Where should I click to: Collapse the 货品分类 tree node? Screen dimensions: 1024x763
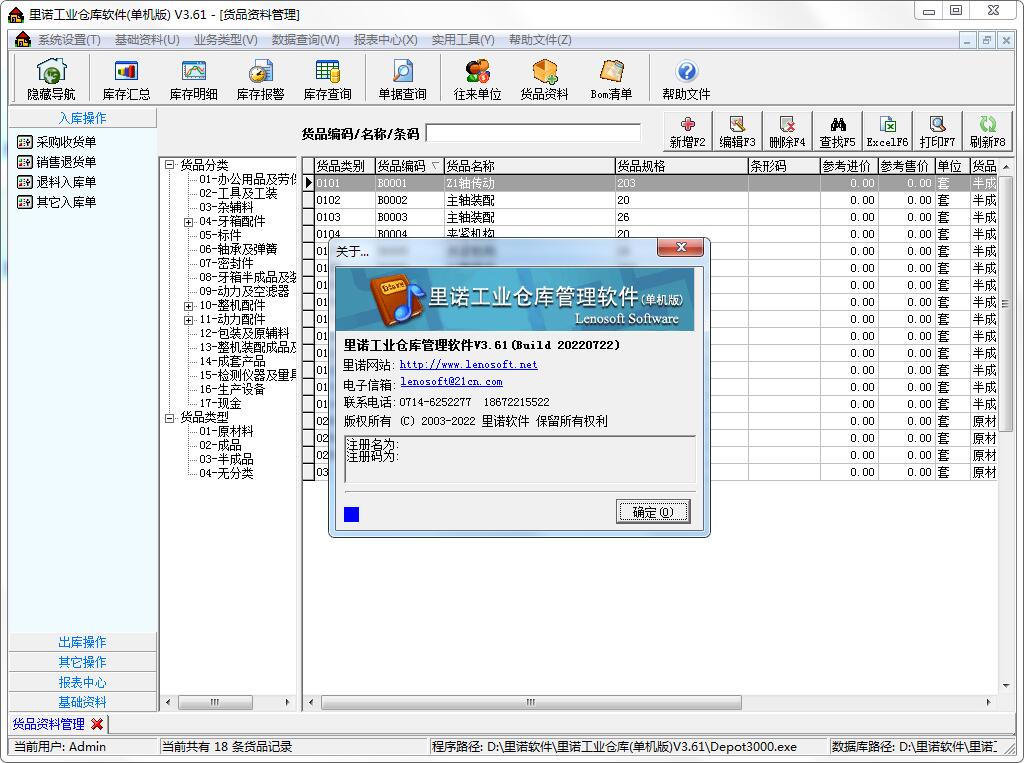click(170, 165)
